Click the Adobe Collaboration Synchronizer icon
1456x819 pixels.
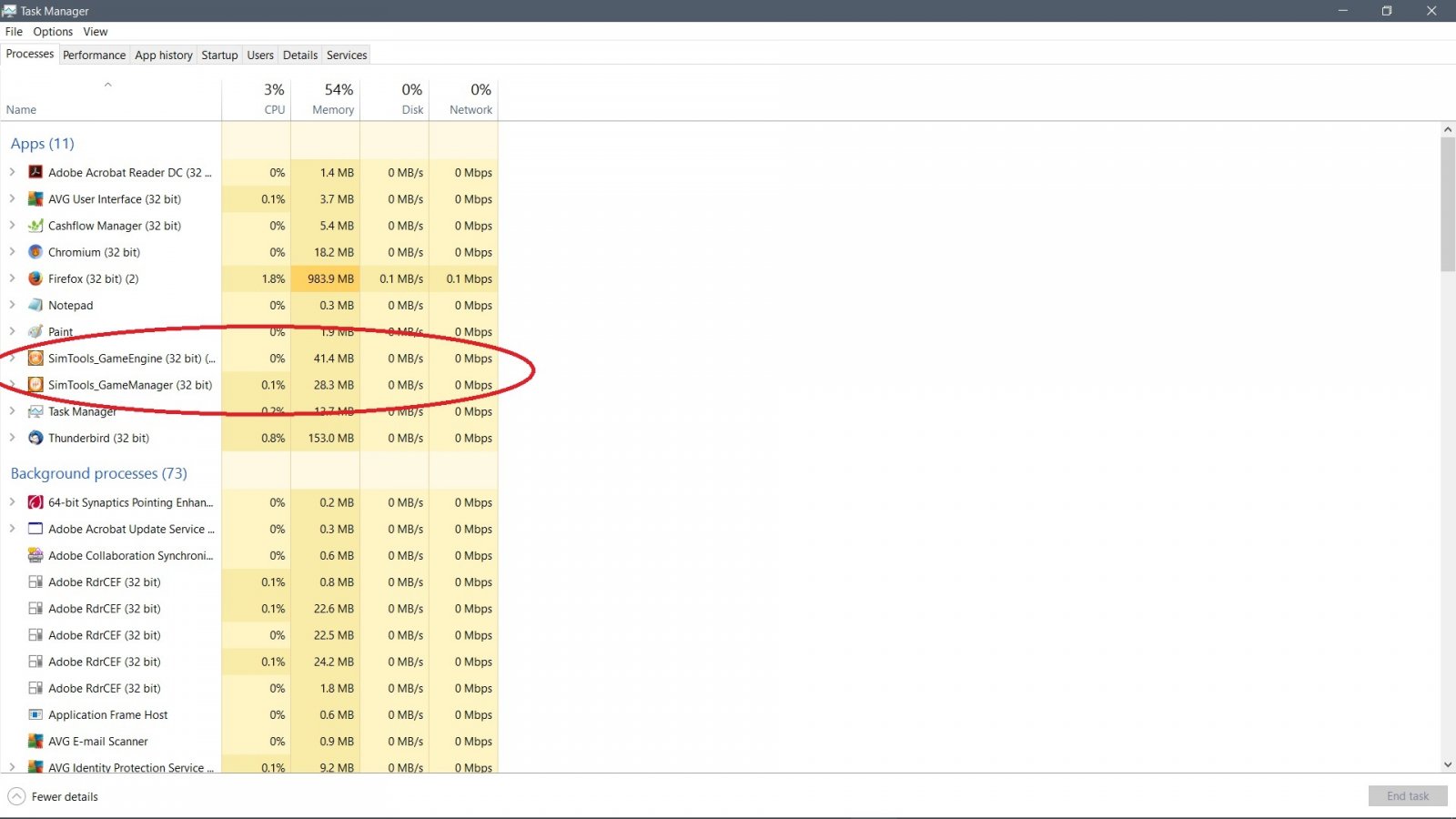(x=35, y=555)
